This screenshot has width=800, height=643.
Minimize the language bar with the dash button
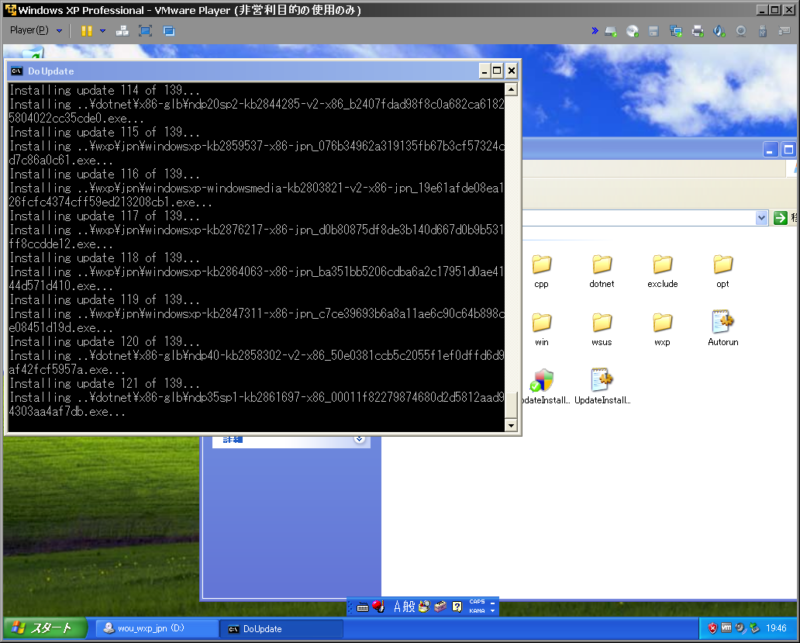492,603
